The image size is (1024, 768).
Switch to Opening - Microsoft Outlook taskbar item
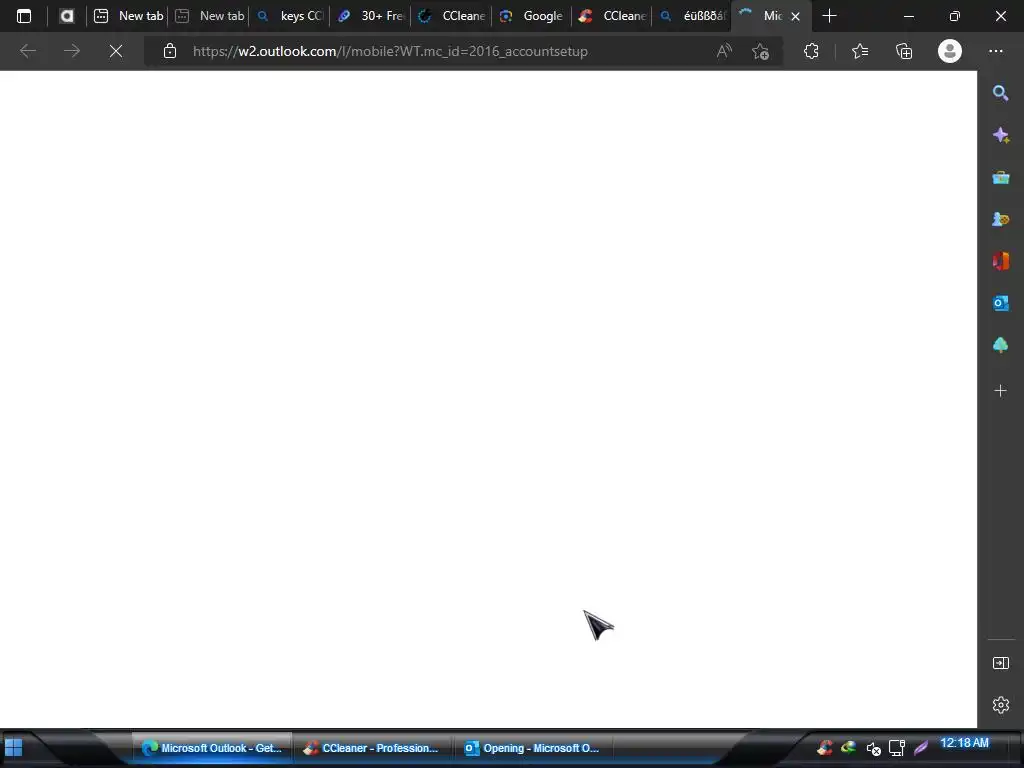coord(533,748)
